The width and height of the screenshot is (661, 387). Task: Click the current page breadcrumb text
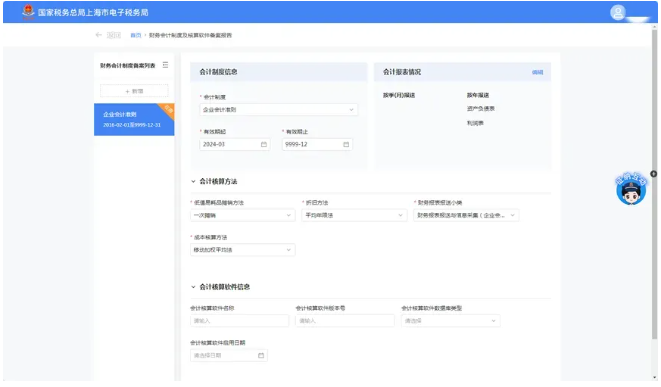click(190, 35)
